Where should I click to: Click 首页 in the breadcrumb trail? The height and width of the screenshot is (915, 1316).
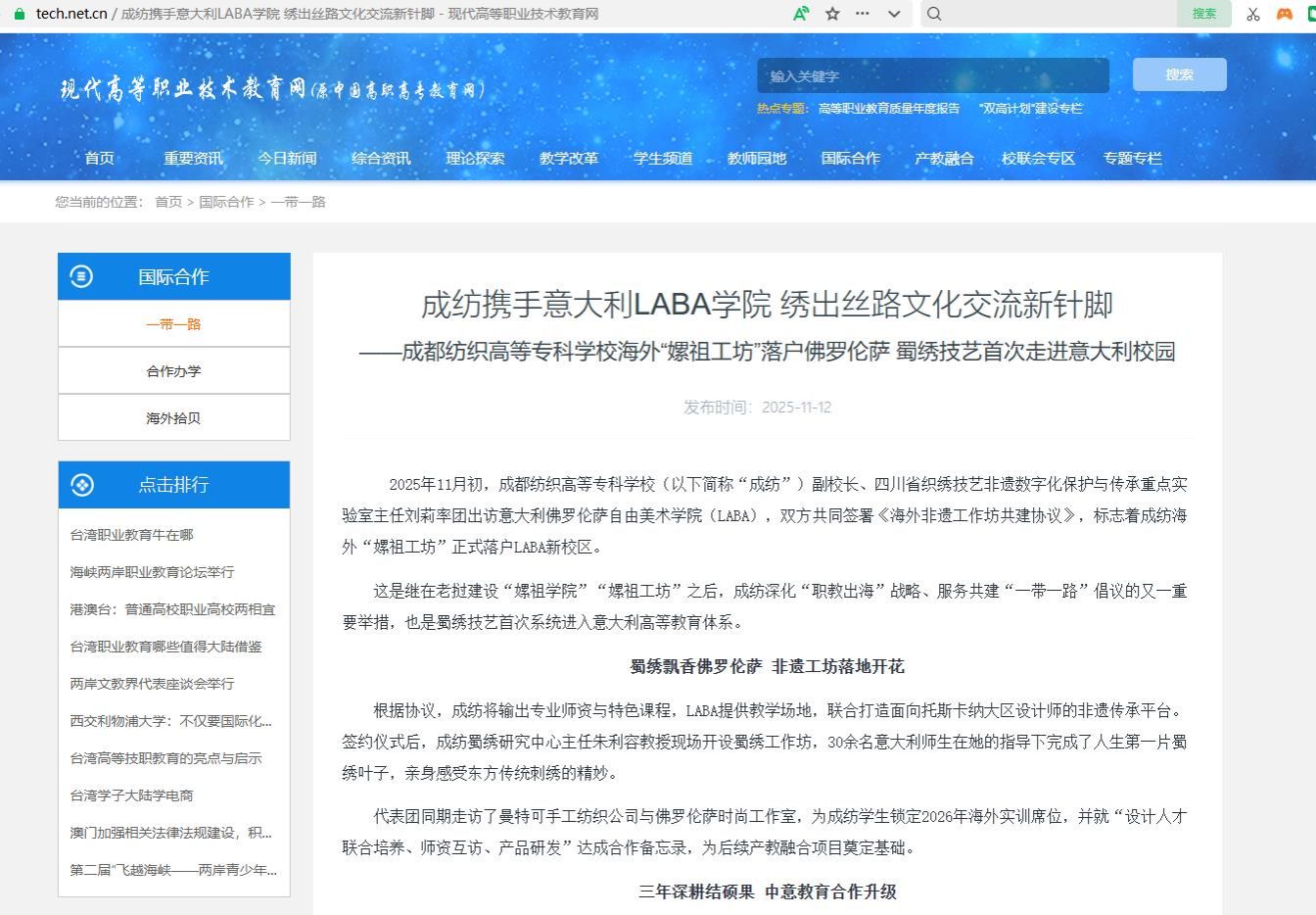(168, 202)
